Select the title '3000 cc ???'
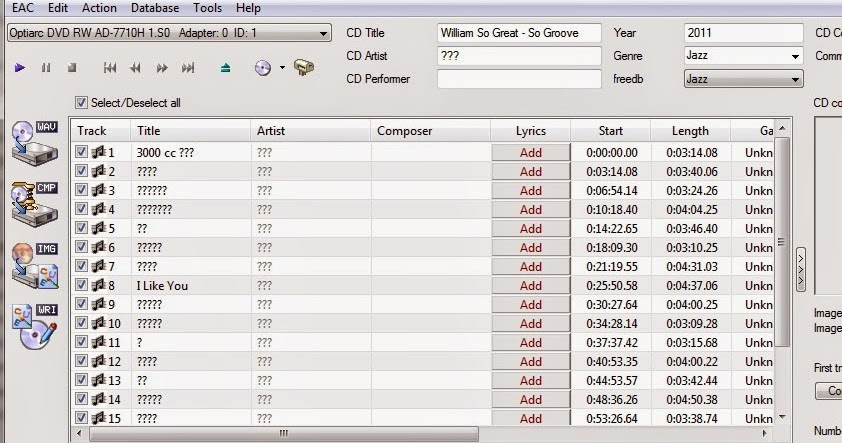 tap(165, 152)
